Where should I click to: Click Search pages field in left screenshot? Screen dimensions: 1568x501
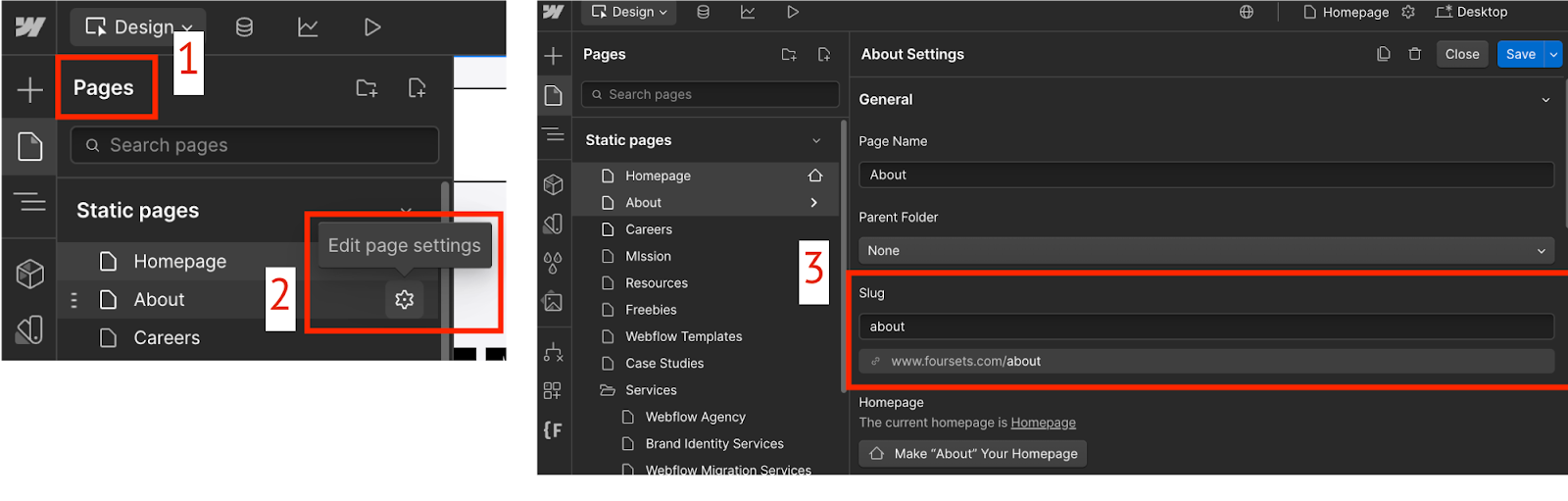[x=255, y=145]
